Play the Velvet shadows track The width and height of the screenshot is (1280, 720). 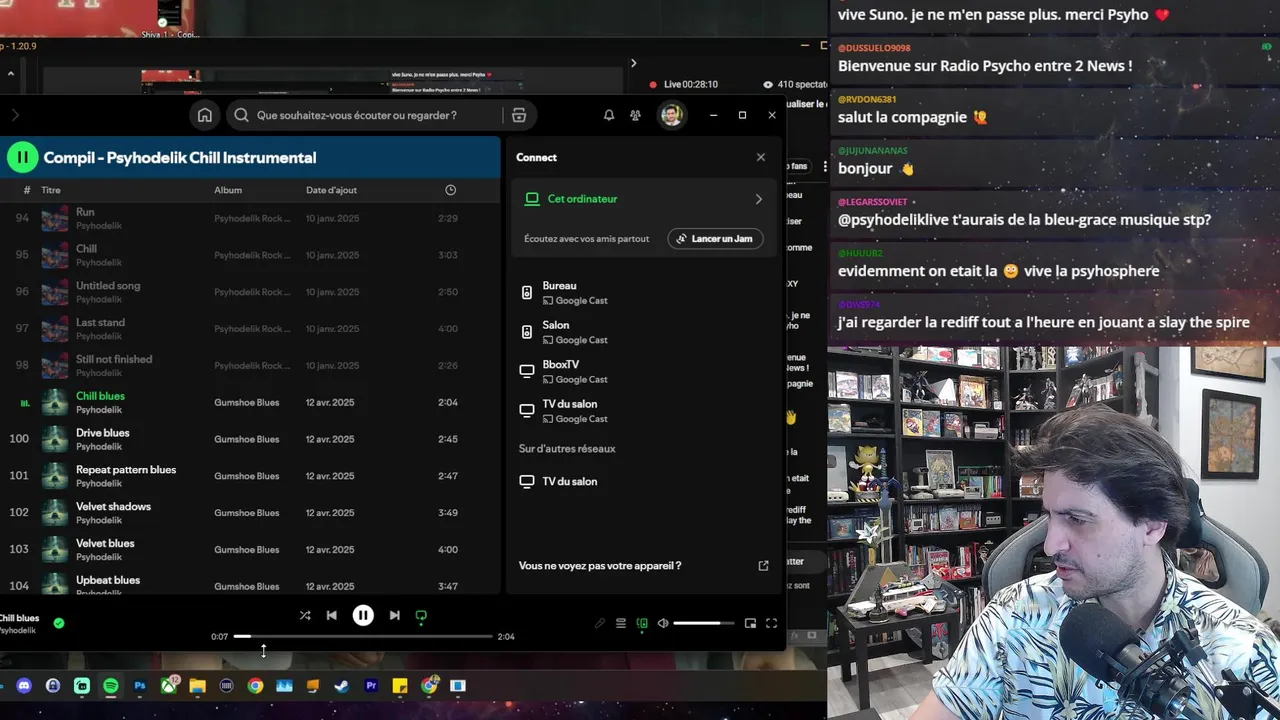coord(250,513)
